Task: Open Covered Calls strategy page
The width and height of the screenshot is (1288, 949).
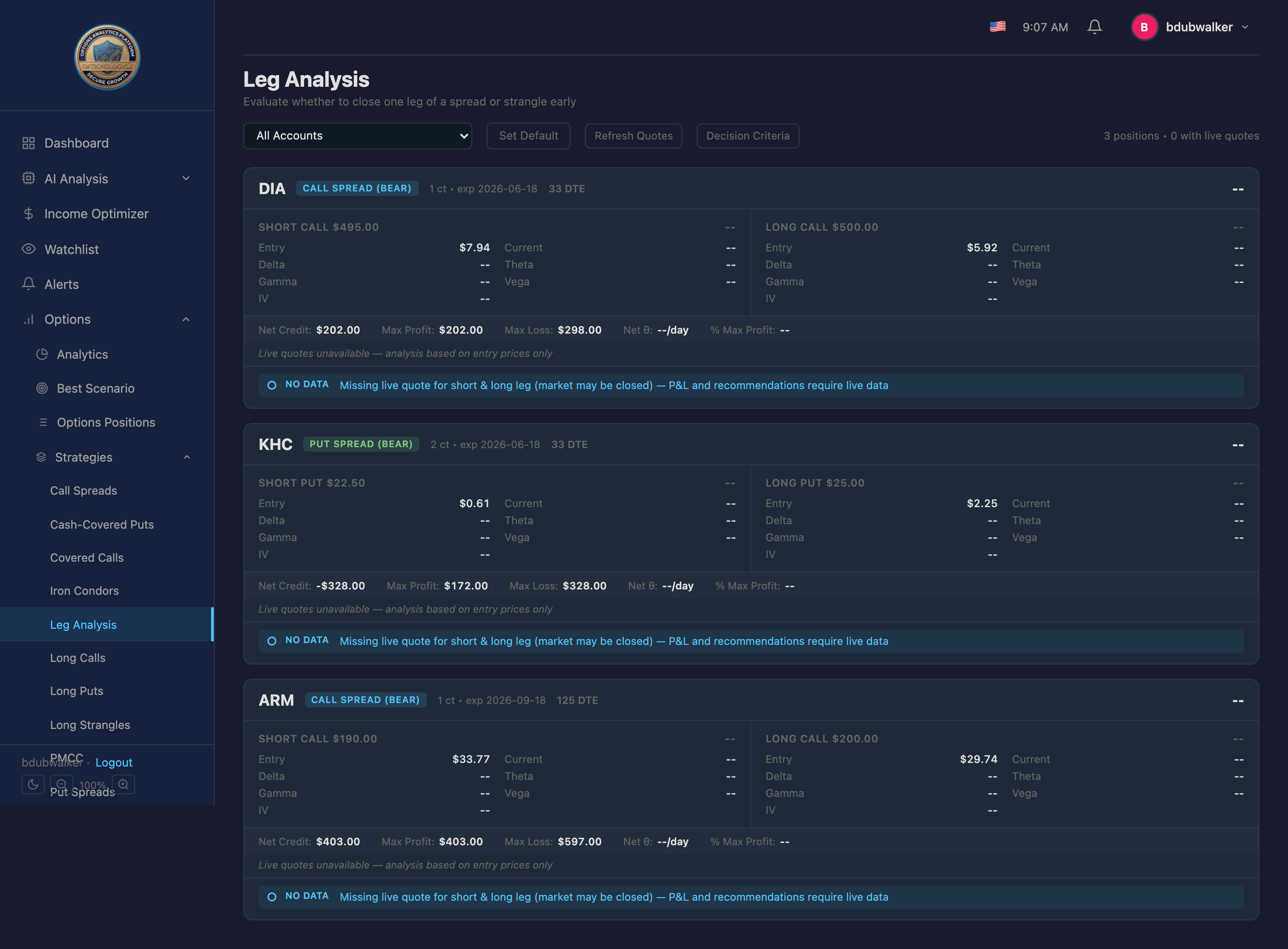Action: (x=87, y=558)
